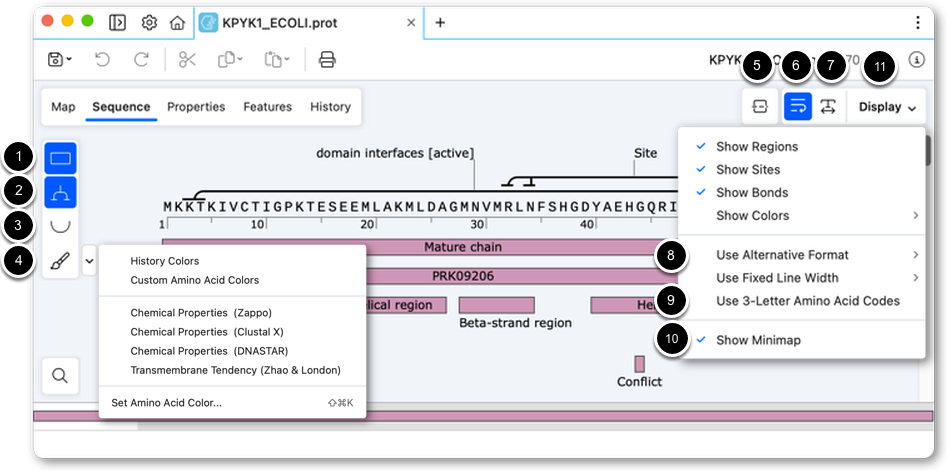The height and width of the screenshot is (471, 948).
Task: Switch to the Map tab
Action: (63, 107)
